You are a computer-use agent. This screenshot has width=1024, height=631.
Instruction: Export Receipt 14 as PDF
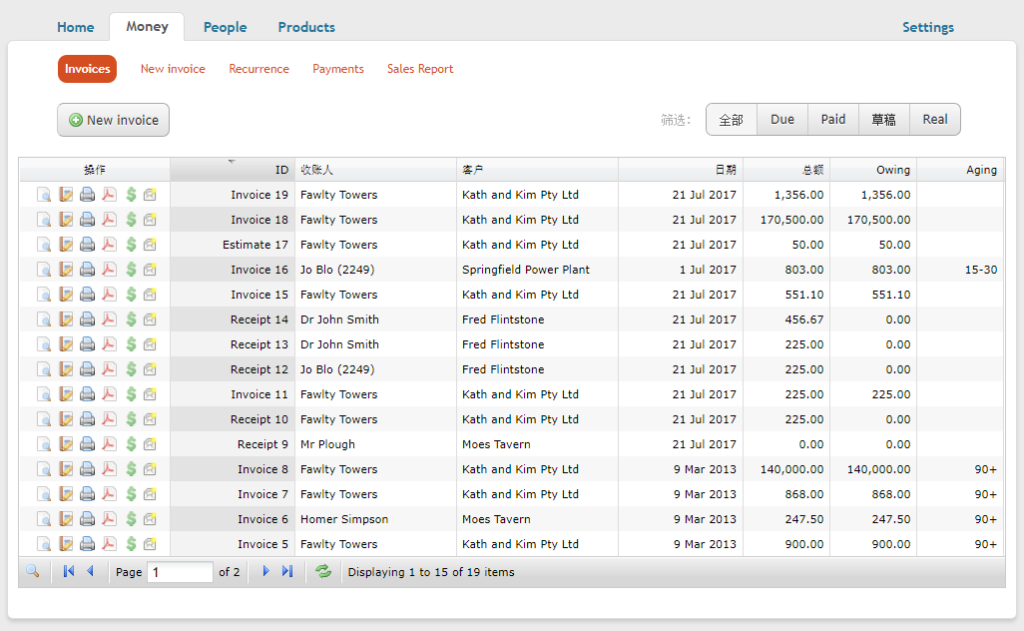tap(109, 319)
